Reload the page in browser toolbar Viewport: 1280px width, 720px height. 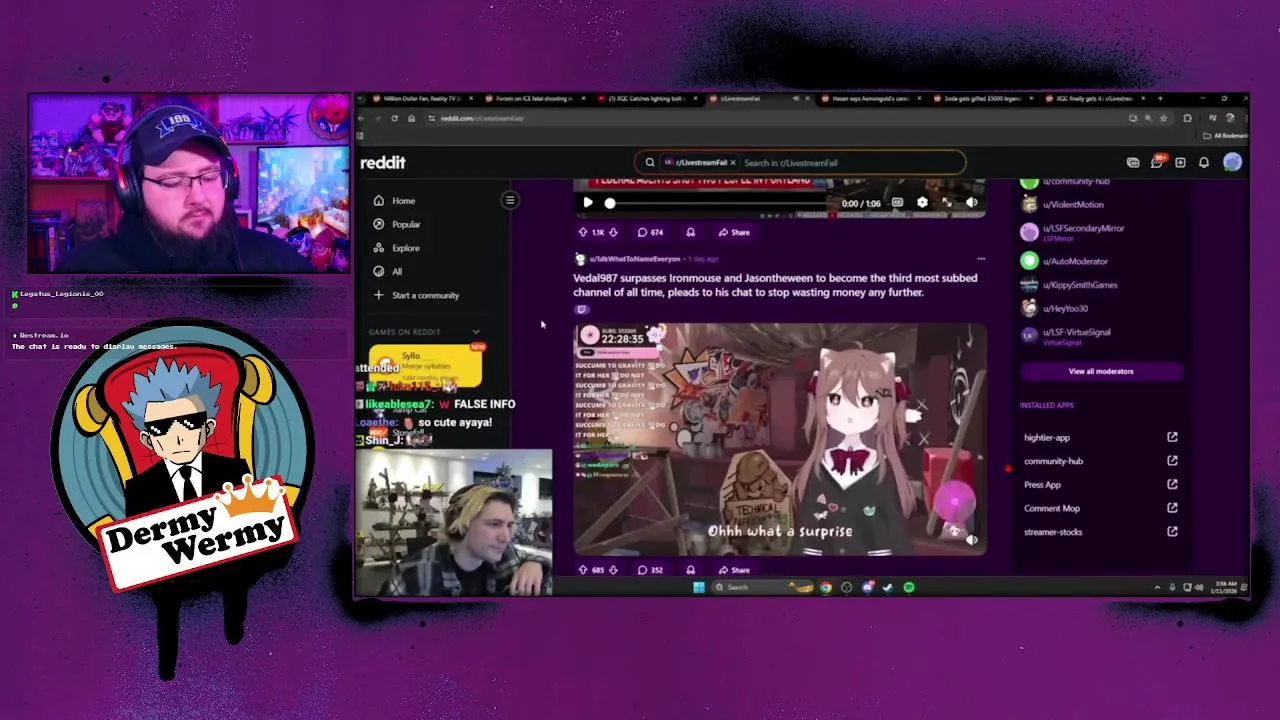pyautogui.click(x=394, y=118)
